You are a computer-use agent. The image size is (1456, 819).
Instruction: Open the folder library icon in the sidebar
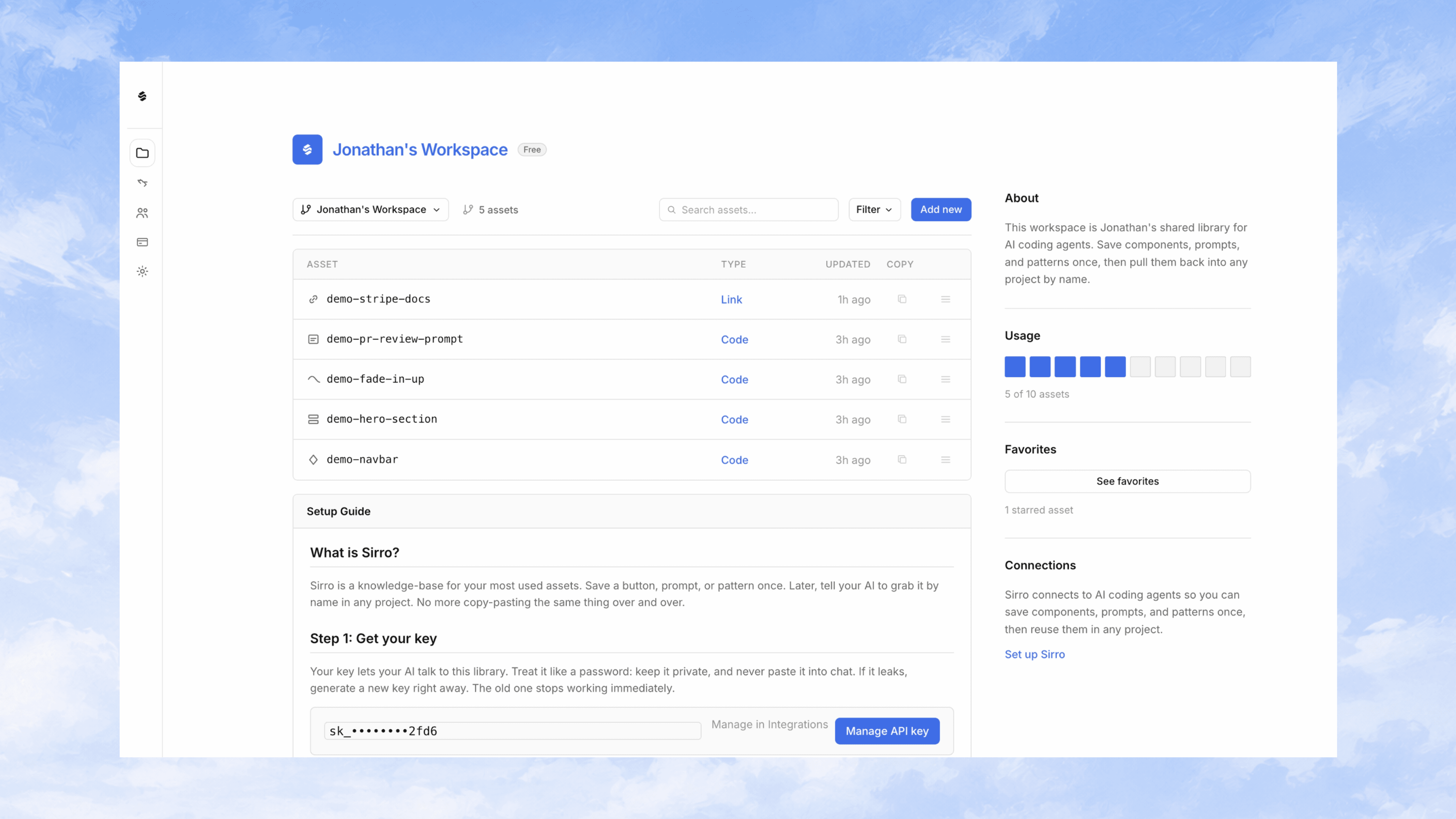tap(143, 153)
